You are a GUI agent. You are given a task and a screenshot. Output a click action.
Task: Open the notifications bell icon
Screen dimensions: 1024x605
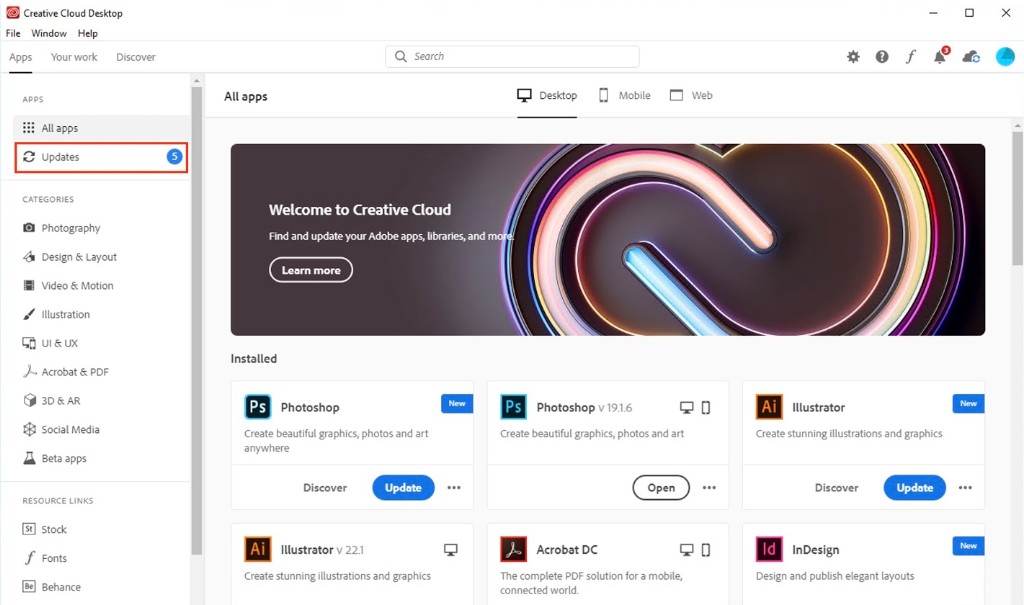[x=940, y=56]
